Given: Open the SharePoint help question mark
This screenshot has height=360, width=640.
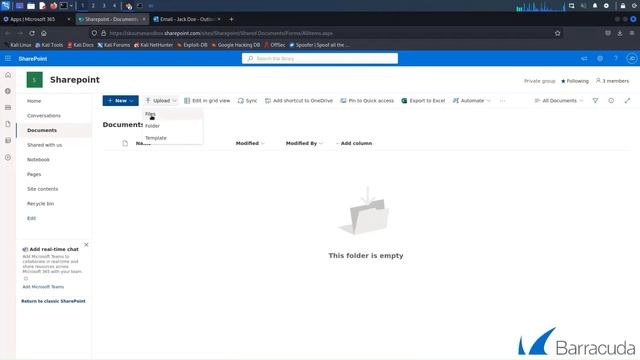Looking at the screenshot, I should point(616,58).
